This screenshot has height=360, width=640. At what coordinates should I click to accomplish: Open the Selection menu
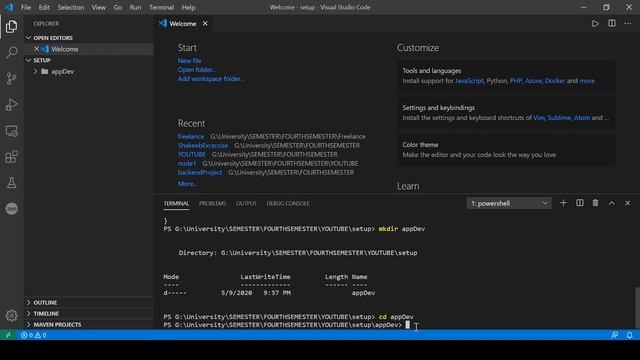[70, 7]
